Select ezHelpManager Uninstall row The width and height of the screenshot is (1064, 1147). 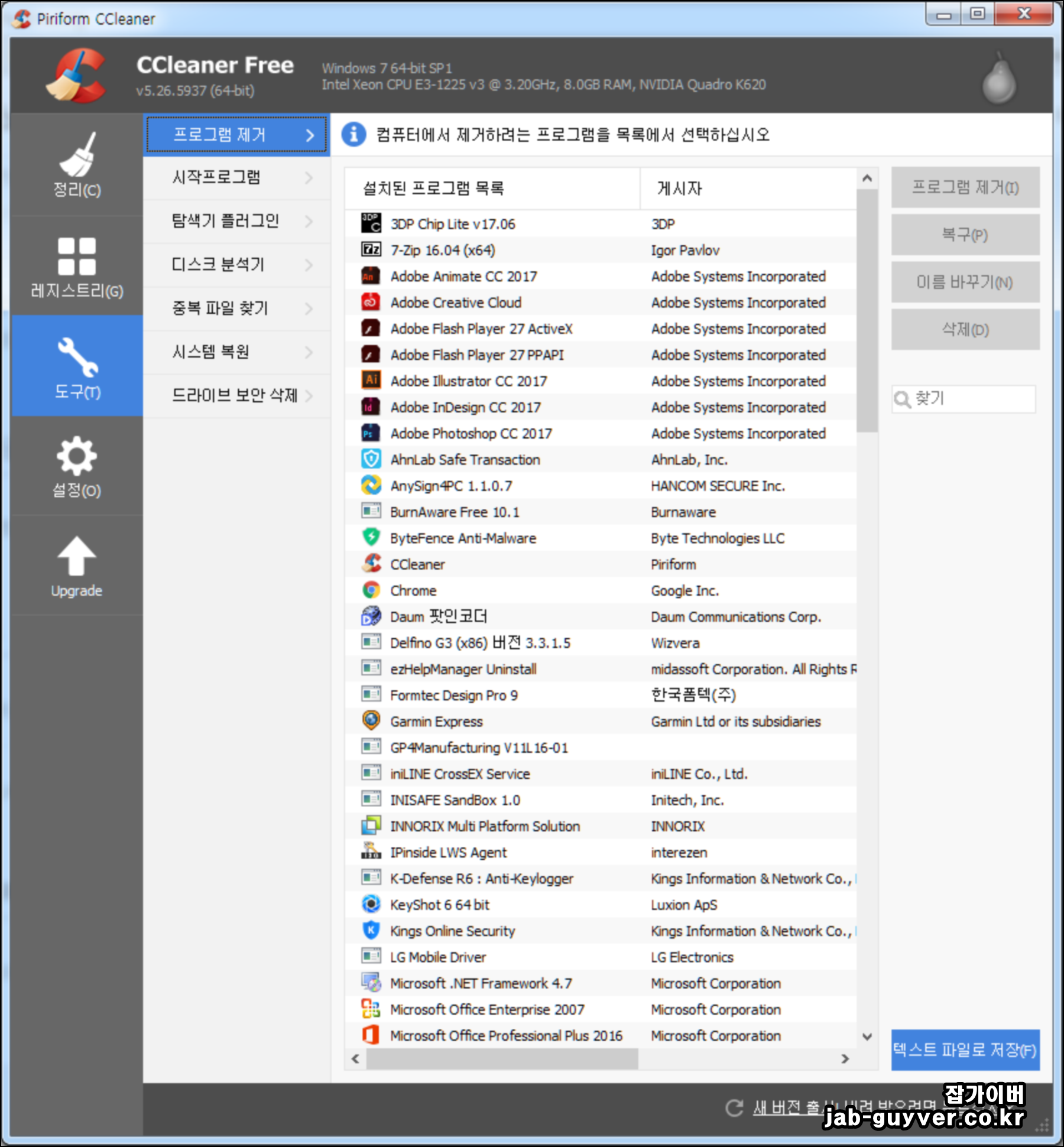601,668
